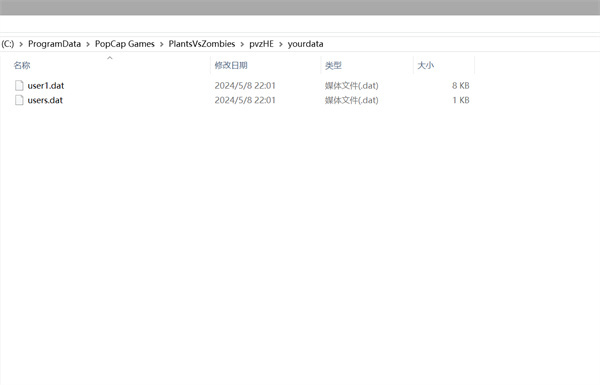Sort files by 类型 column

point(333,65)
